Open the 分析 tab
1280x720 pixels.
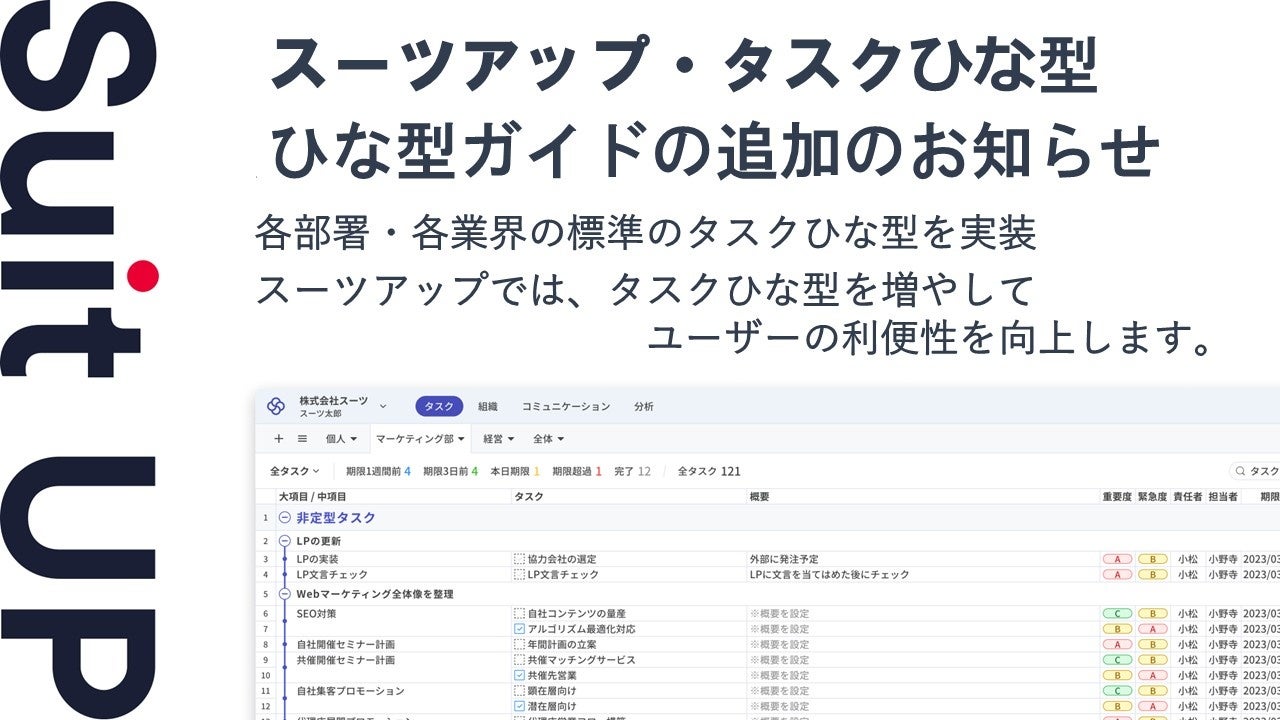coord(644,407)
